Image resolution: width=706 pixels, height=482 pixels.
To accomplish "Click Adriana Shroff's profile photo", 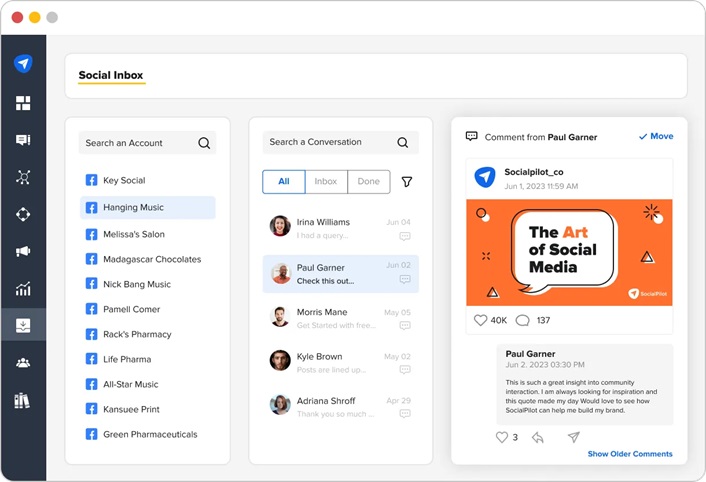I will point(280,405).
